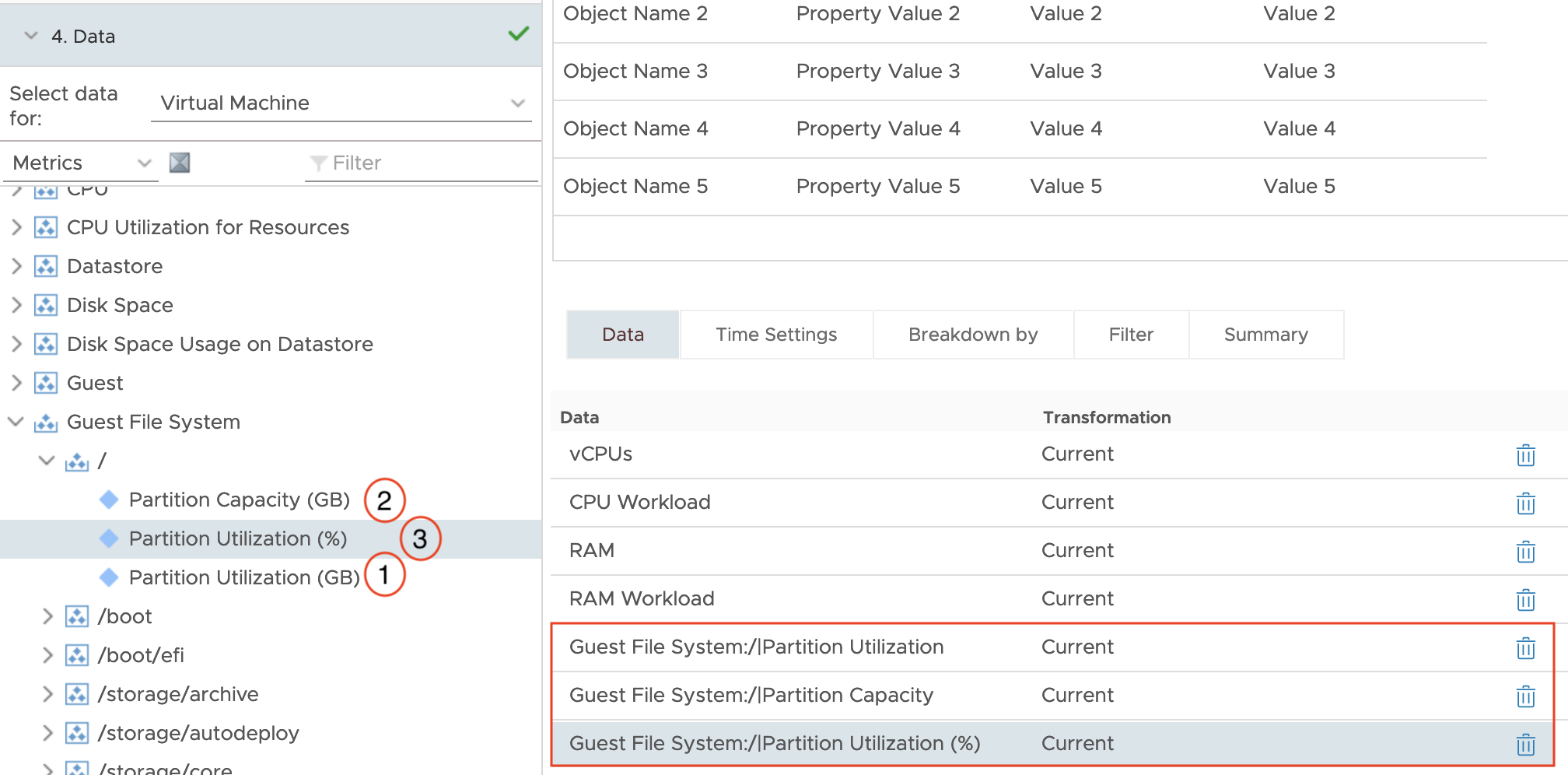The height and width of the screenshot is (775, 1568).
Task: Expand the Datastore metric group
Action: [x=16, y=266]
